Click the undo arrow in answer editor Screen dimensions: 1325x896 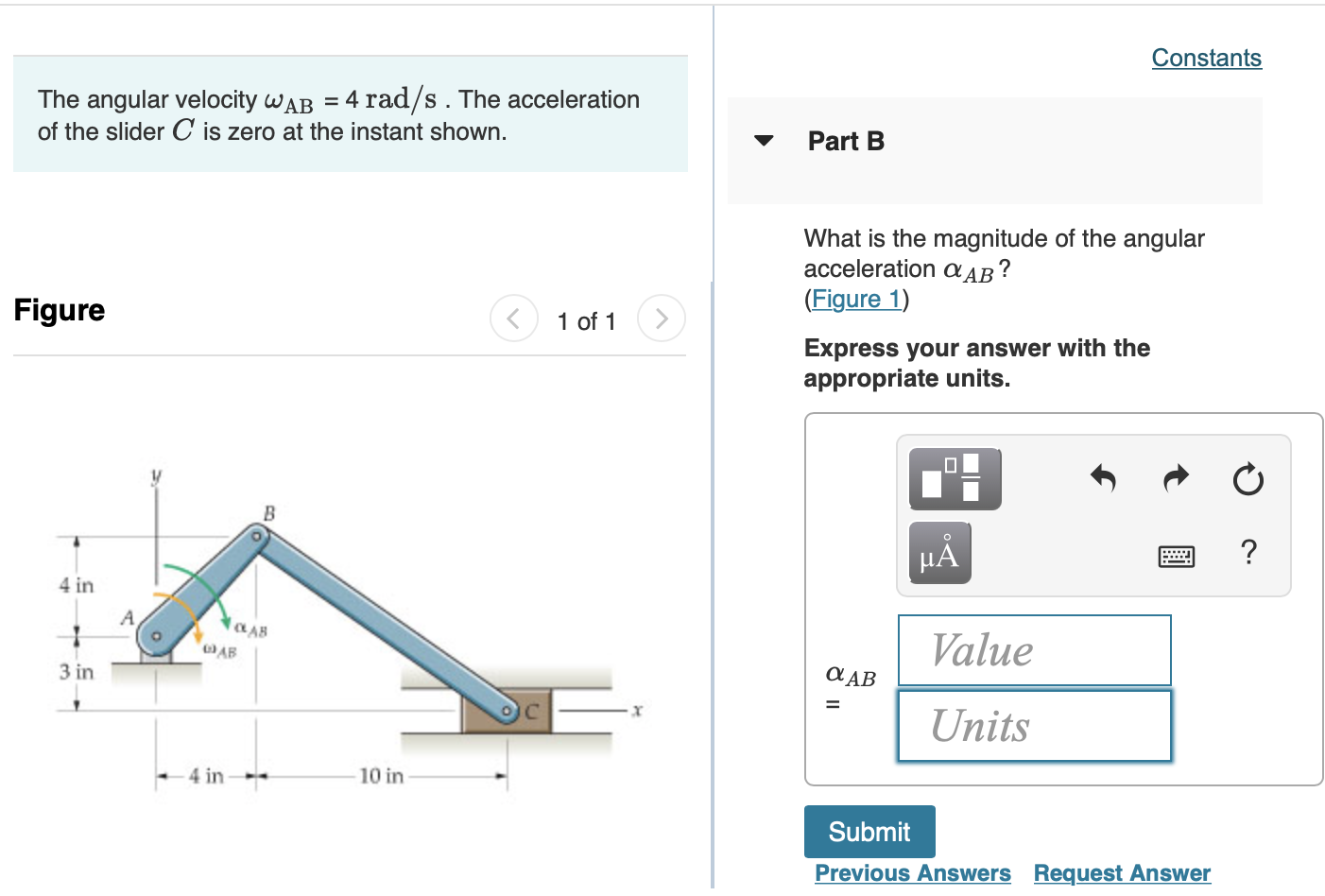1102,479
